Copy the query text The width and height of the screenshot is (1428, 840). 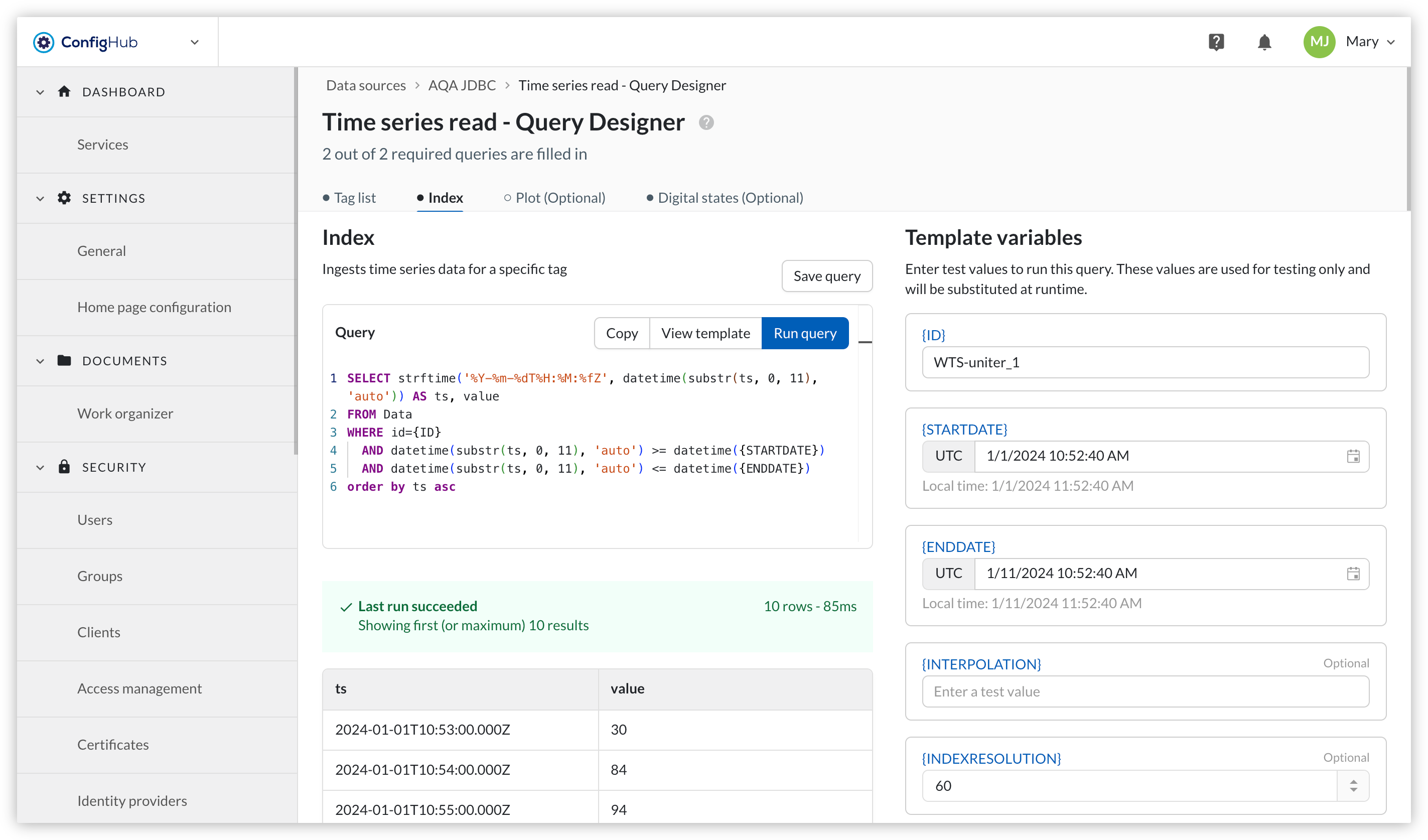(x=622, y=333)
